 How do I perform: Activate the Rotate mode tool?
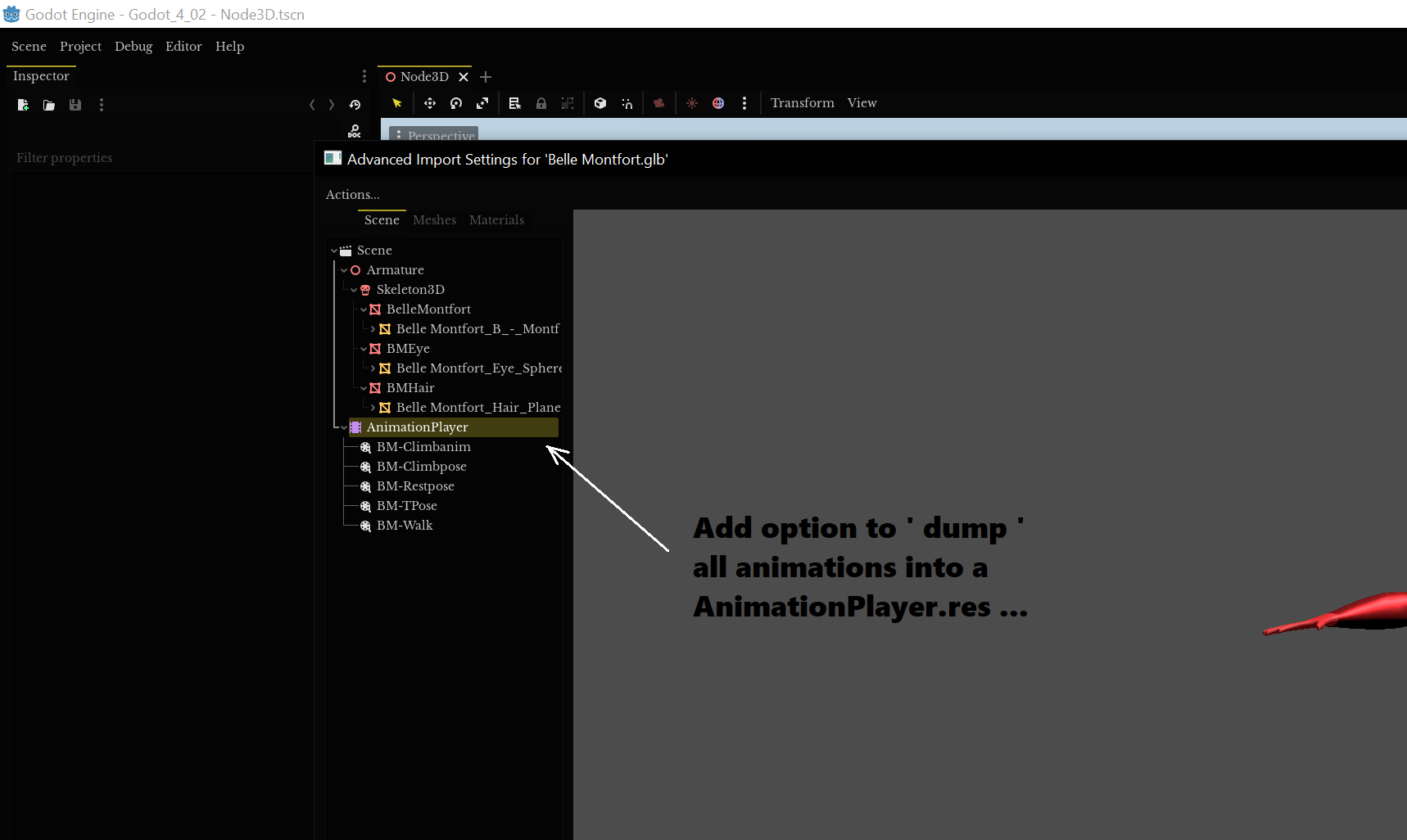[456, 103]
